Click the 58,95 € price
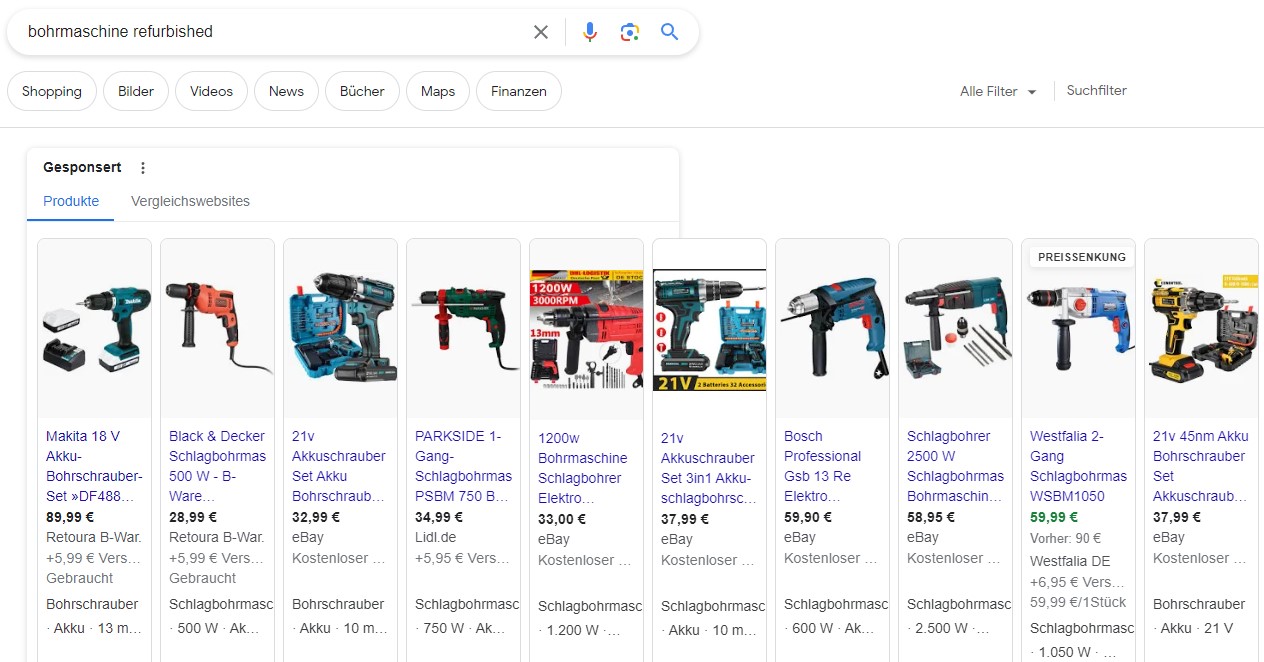This screenshot has height=662, width=1264. coord(931,517)
